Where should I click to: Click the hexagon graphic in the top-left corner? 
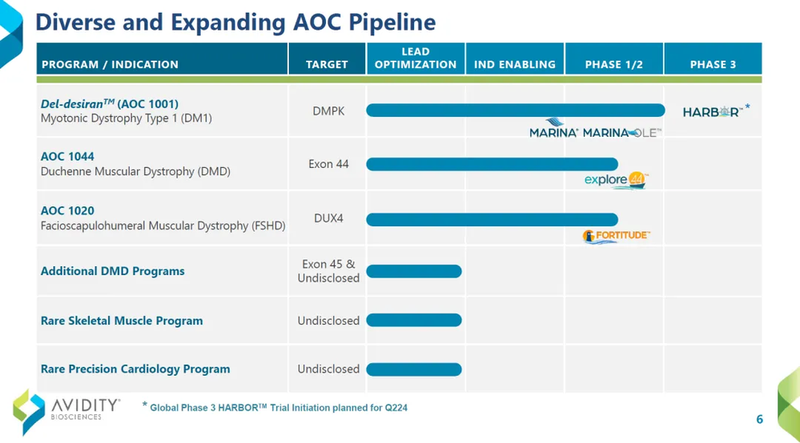coord(12,30)
